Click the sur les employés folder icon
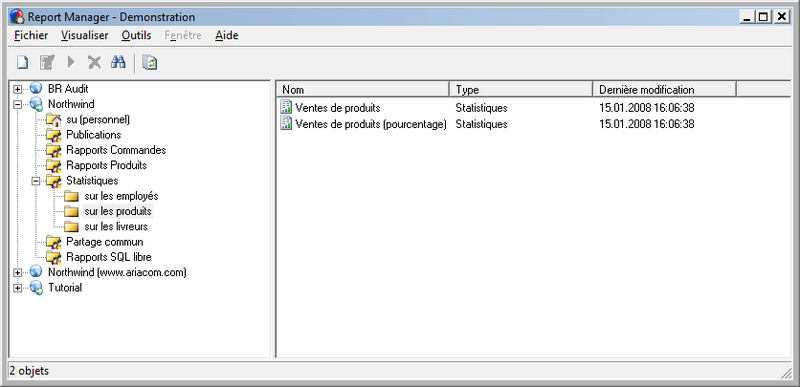 click(71, 196)
